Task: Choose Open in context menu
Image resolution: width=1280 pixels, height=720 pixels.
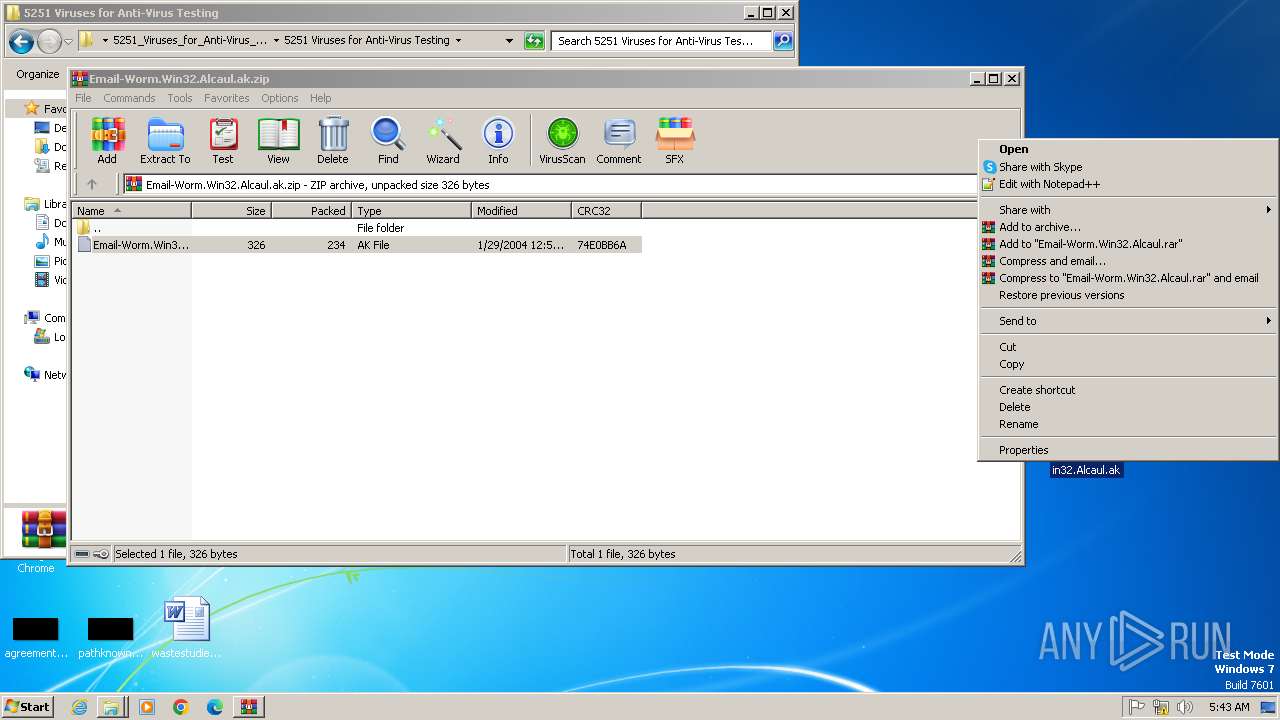Action: tap(1128, 149)
